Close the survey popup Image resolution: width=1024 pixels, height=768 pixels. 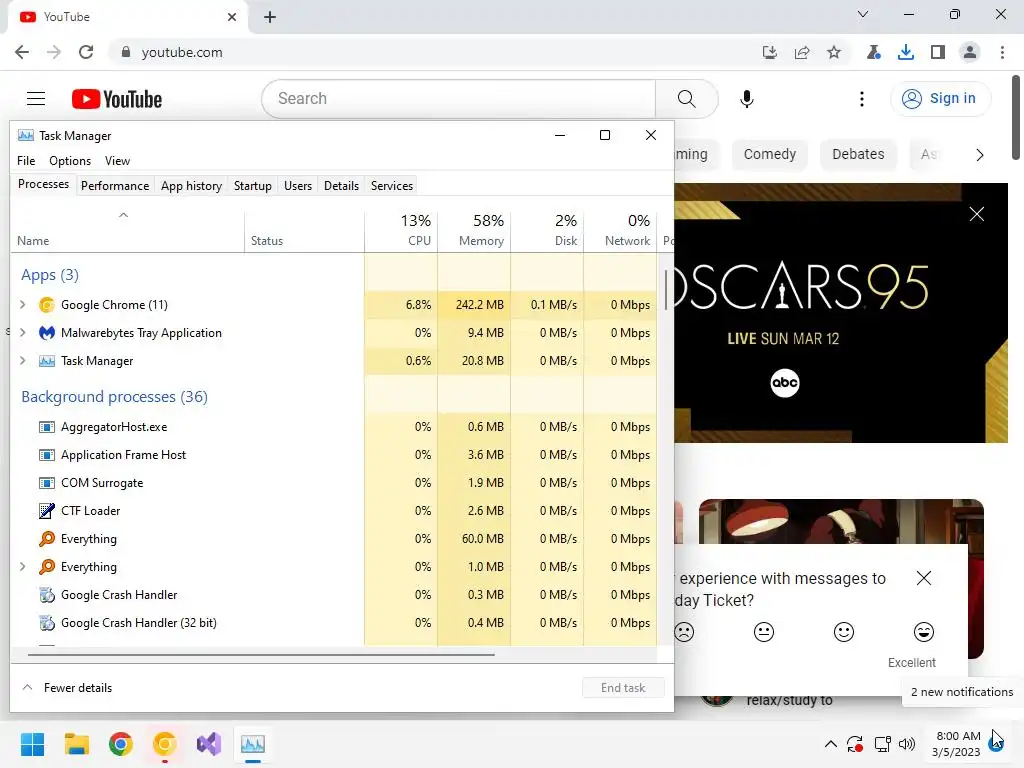(x=923, y=578)
